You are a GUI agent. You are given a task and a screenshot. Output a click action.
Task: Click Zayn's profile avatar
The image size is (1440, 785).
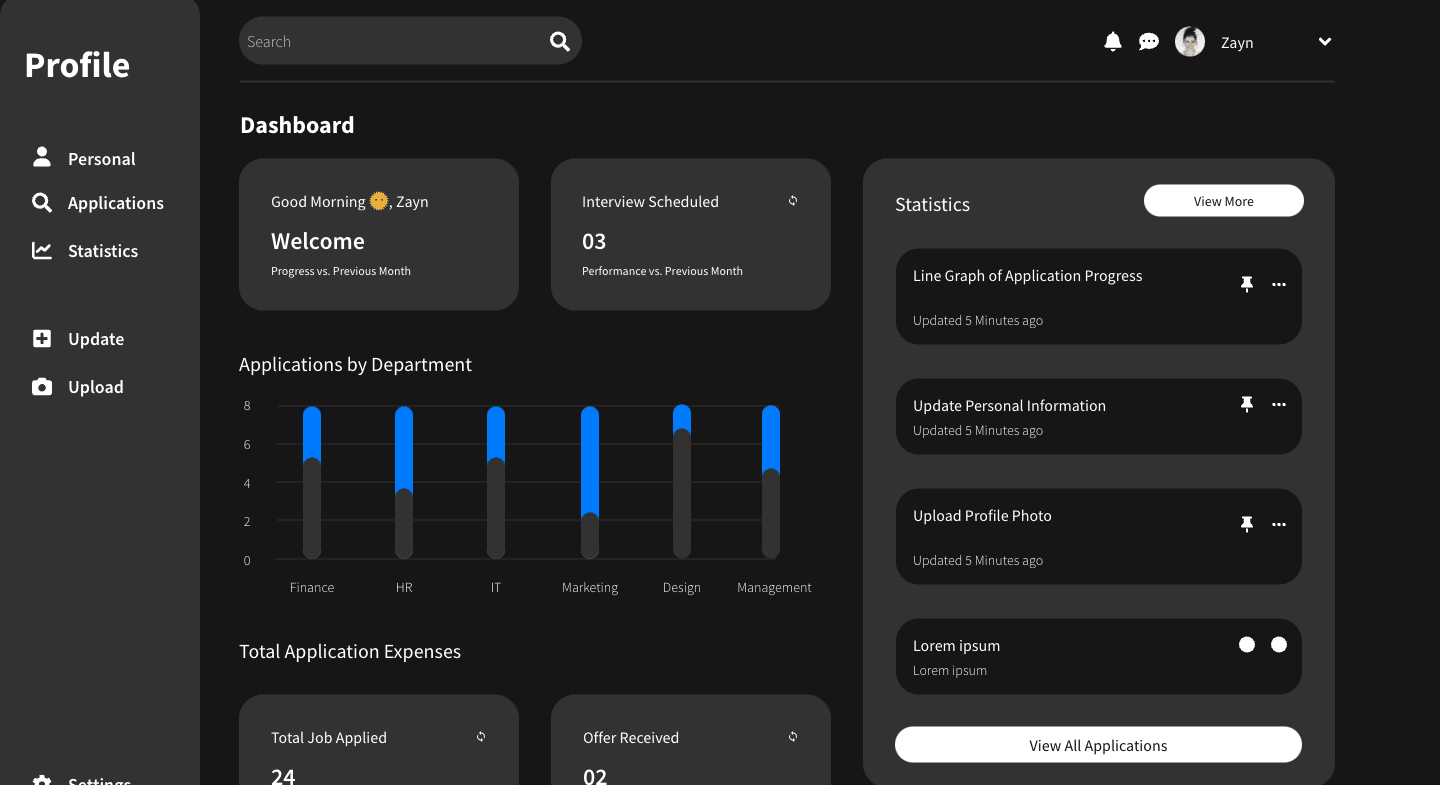(x=1190, y=42)
